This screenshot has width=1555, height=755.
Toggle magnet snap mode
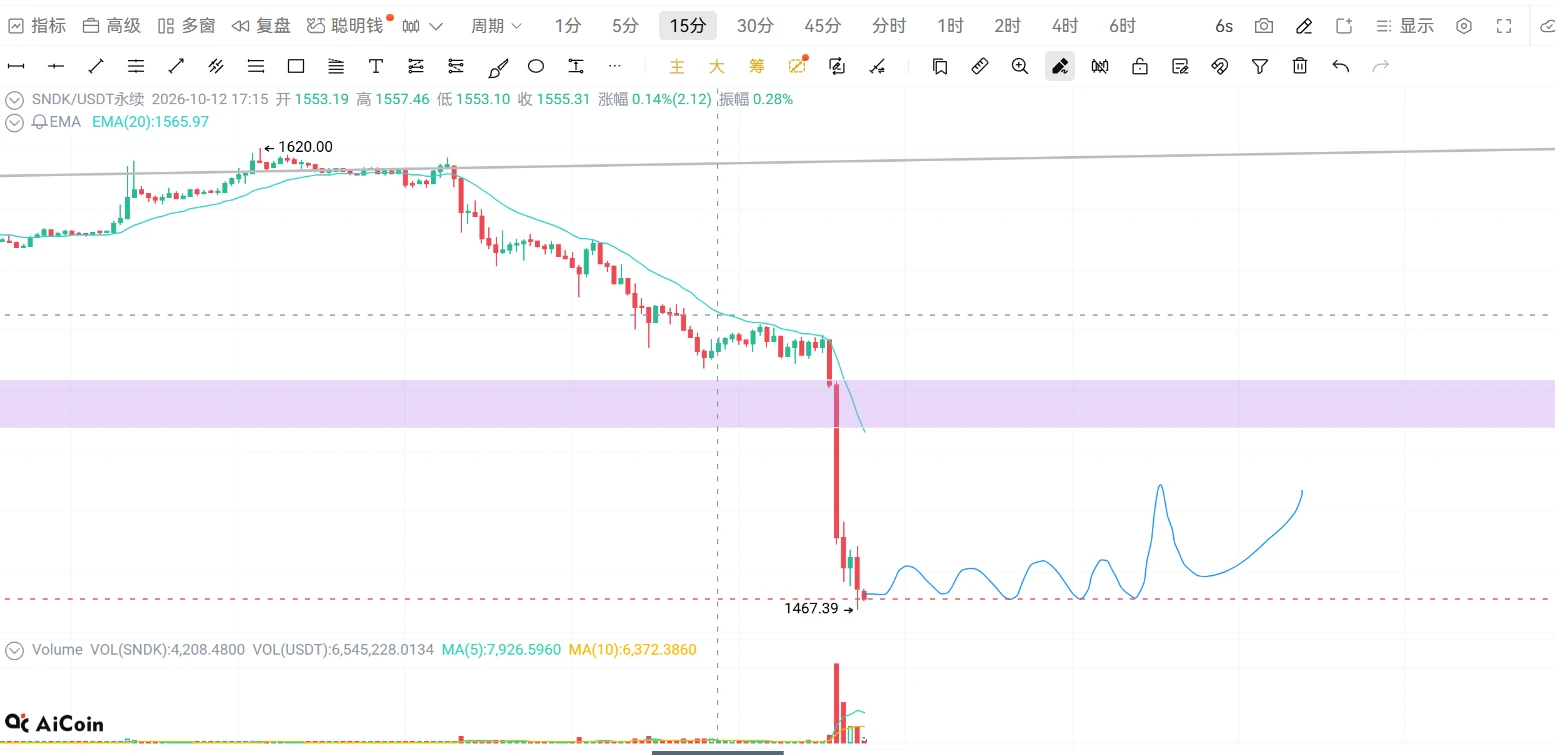(1220, 67)
